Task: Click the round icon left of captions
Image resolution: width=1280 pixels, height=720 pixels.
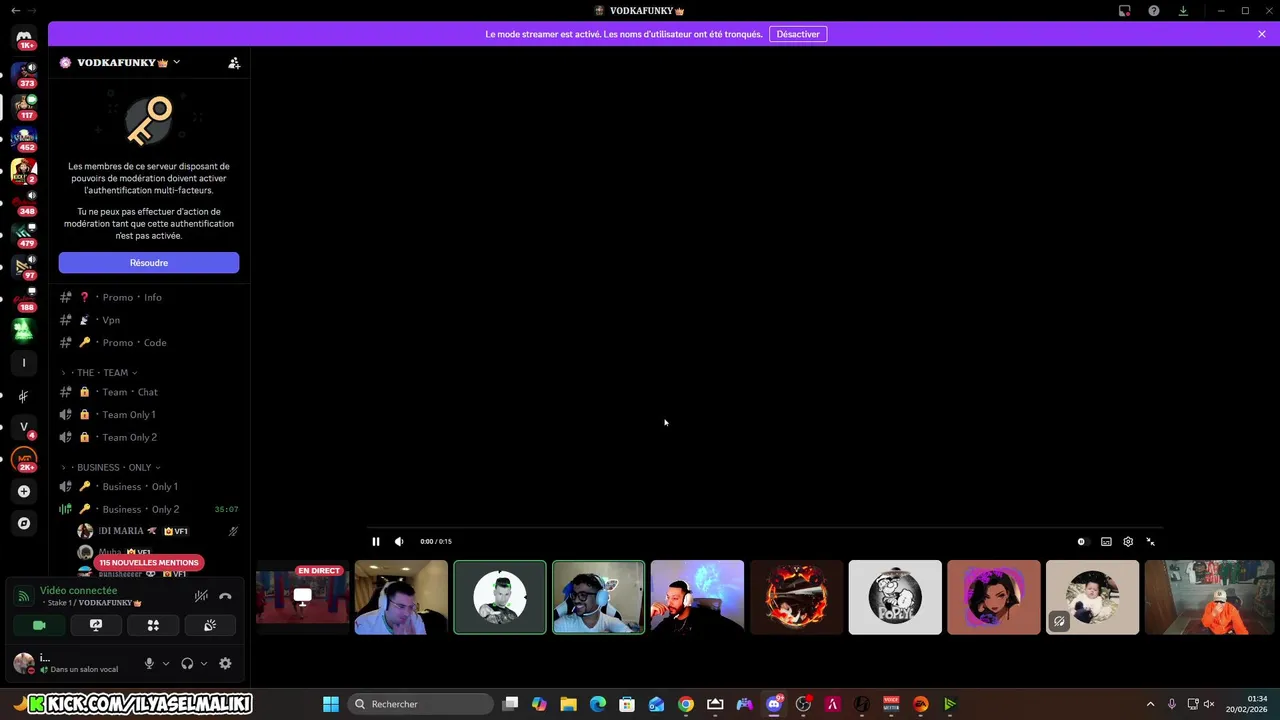Action: tap(1081, 541)
